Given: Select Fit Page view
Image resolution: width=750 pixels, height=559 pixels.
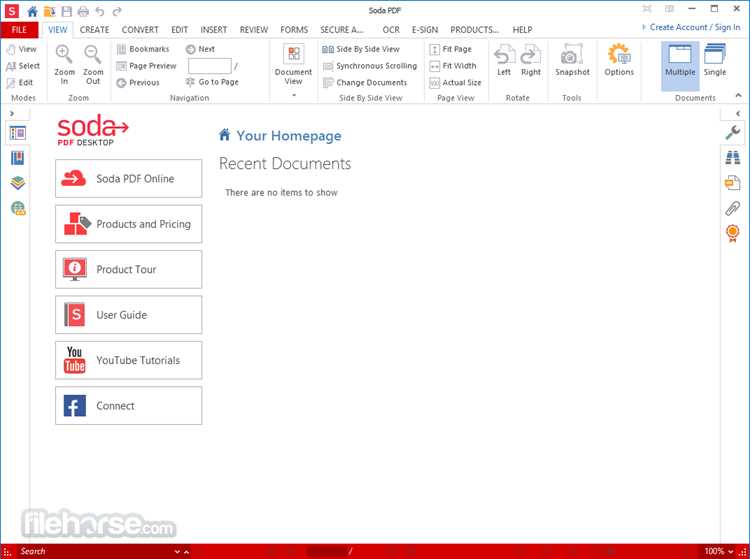Looking at the screenshot, I should tap(450, 49).
